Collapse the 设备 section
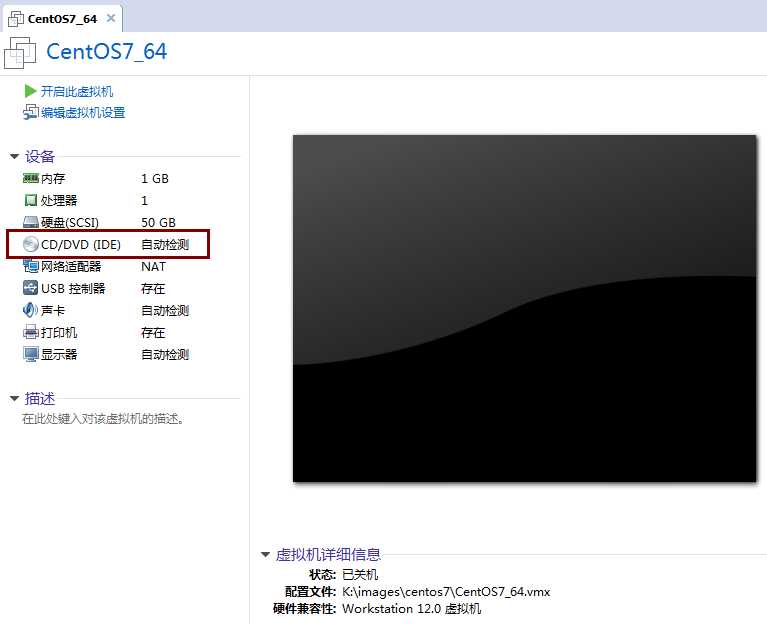 coord(14,156)
